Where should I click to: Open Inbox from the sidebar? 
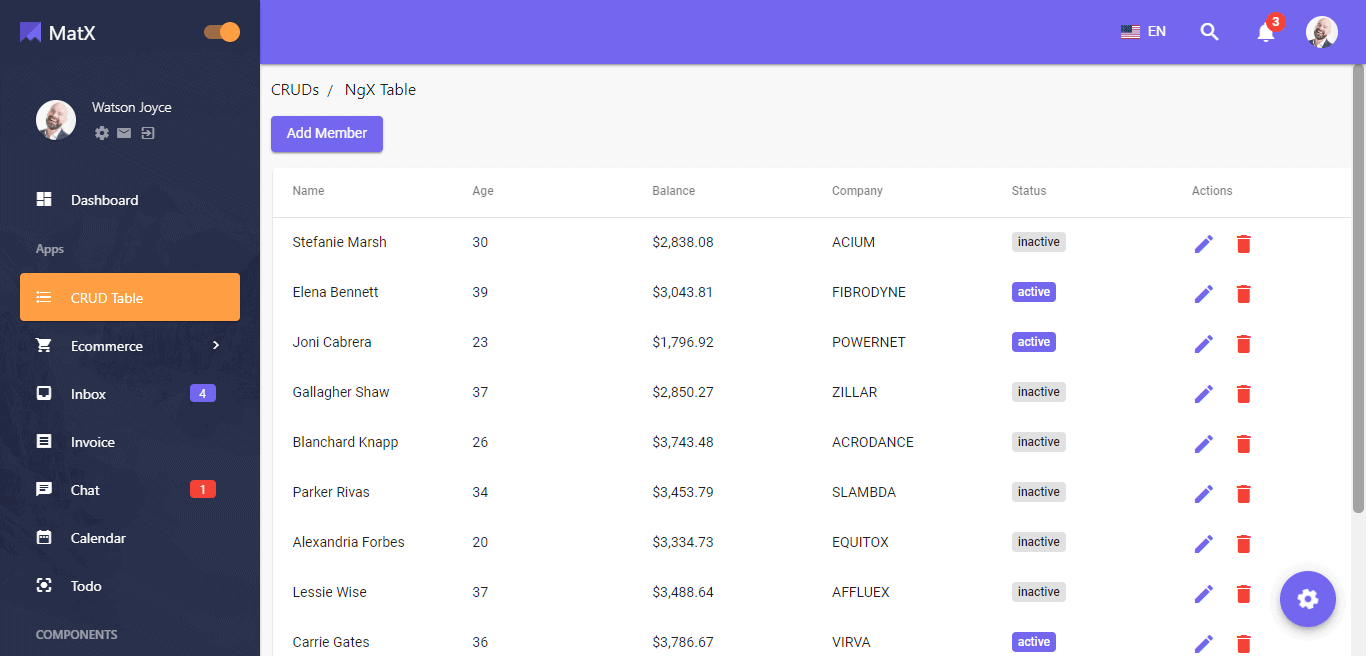pyautogui.click(x=88, y=394)
